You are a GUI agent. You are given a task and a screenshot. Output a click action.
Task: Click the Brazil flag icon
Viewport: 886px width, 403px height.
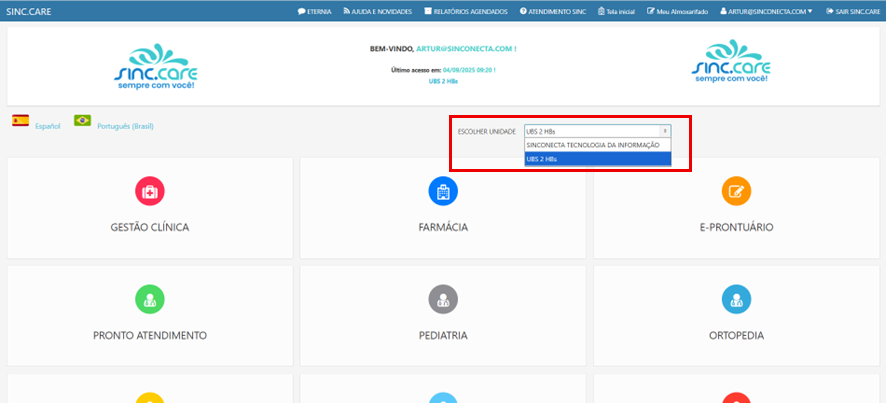pos(82,120)
